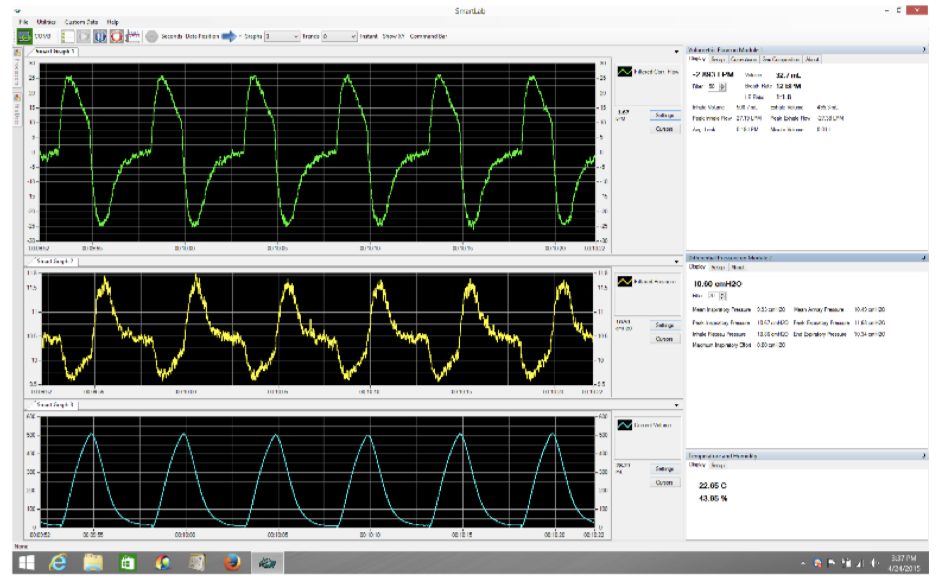The height and width of the screenshot is (580, 938).
Task: Click the yellow pressure trace legend icon
Action: [x=624, y=282]
